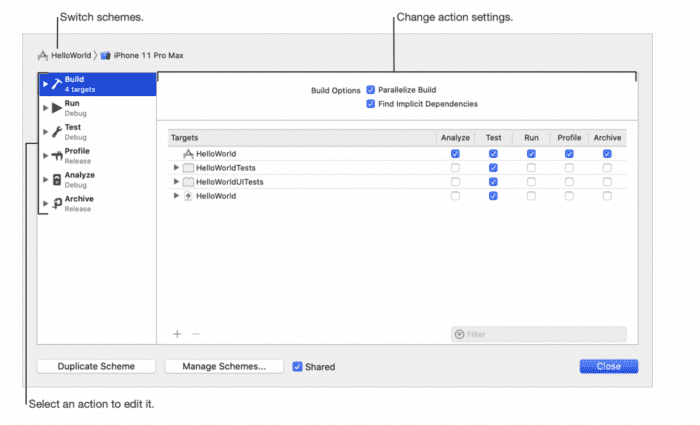Expand the Archive action disclosure triangle
The height and width of the screenshot is (425, 700).
(x=45, y=203)
